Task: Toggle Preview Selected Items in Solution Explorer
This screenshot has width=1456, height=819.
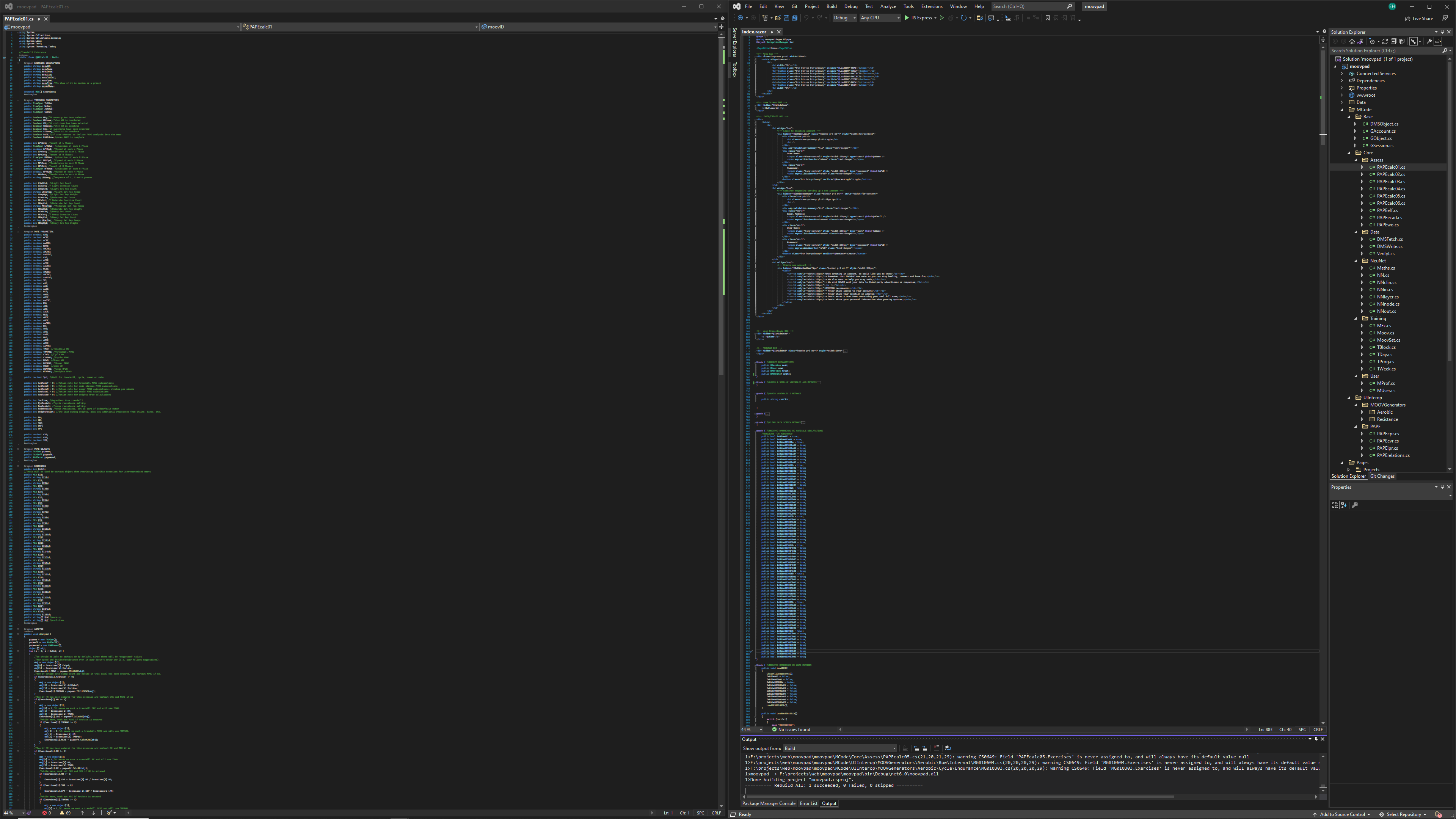Action: click(x=1438, y=41)
